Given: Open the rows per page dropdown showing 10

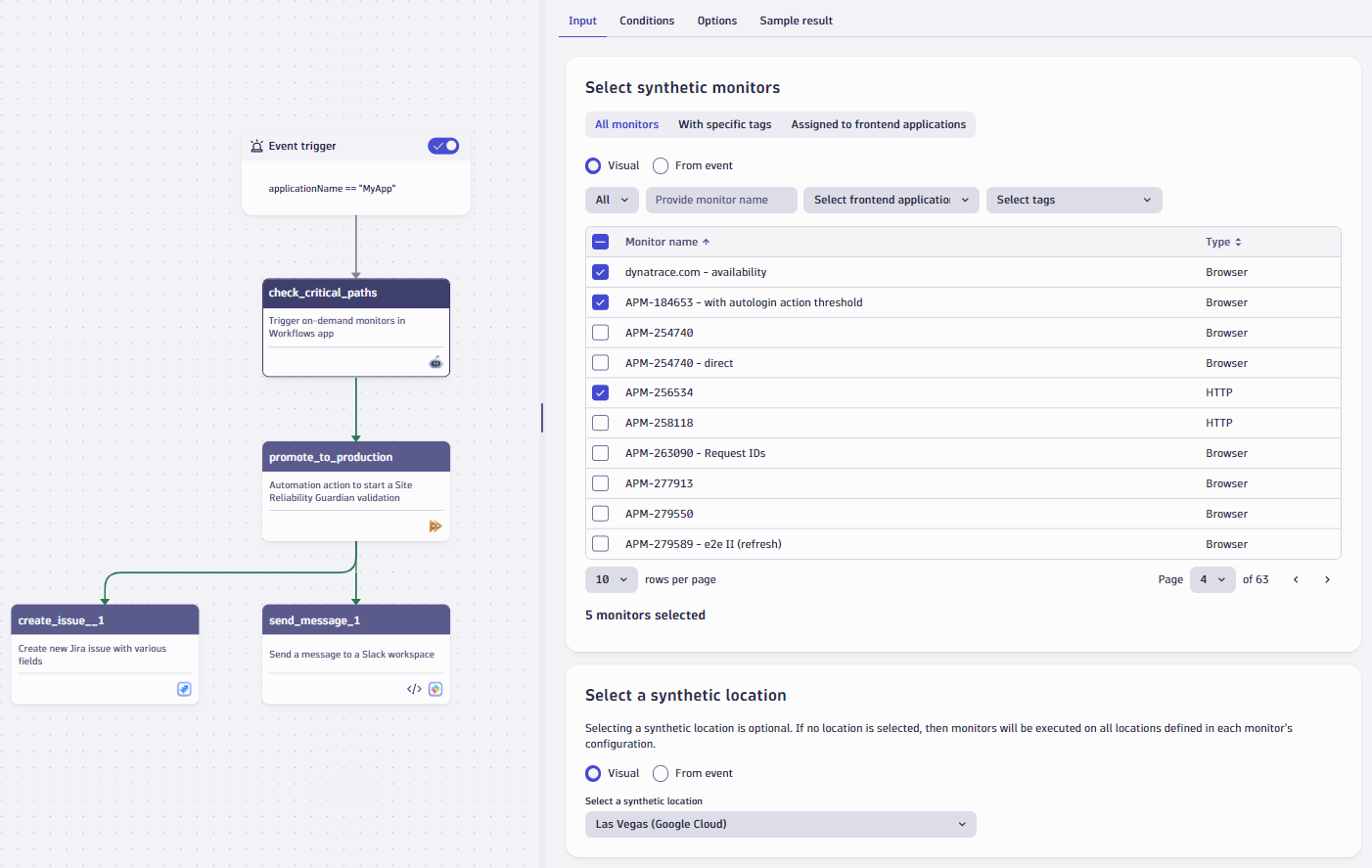Looking at the screenshot, I should tap(611, 579).
